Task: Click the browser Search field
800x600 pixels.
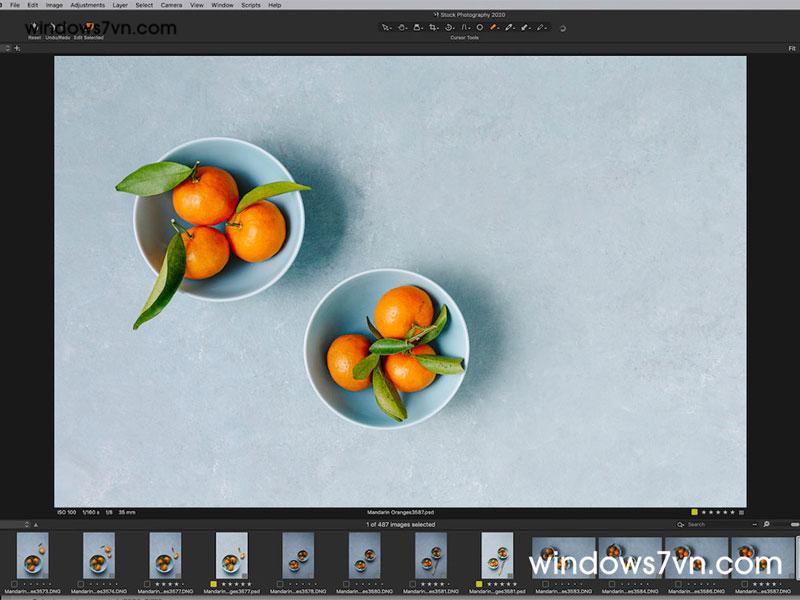Action: (x=714, y=524)
